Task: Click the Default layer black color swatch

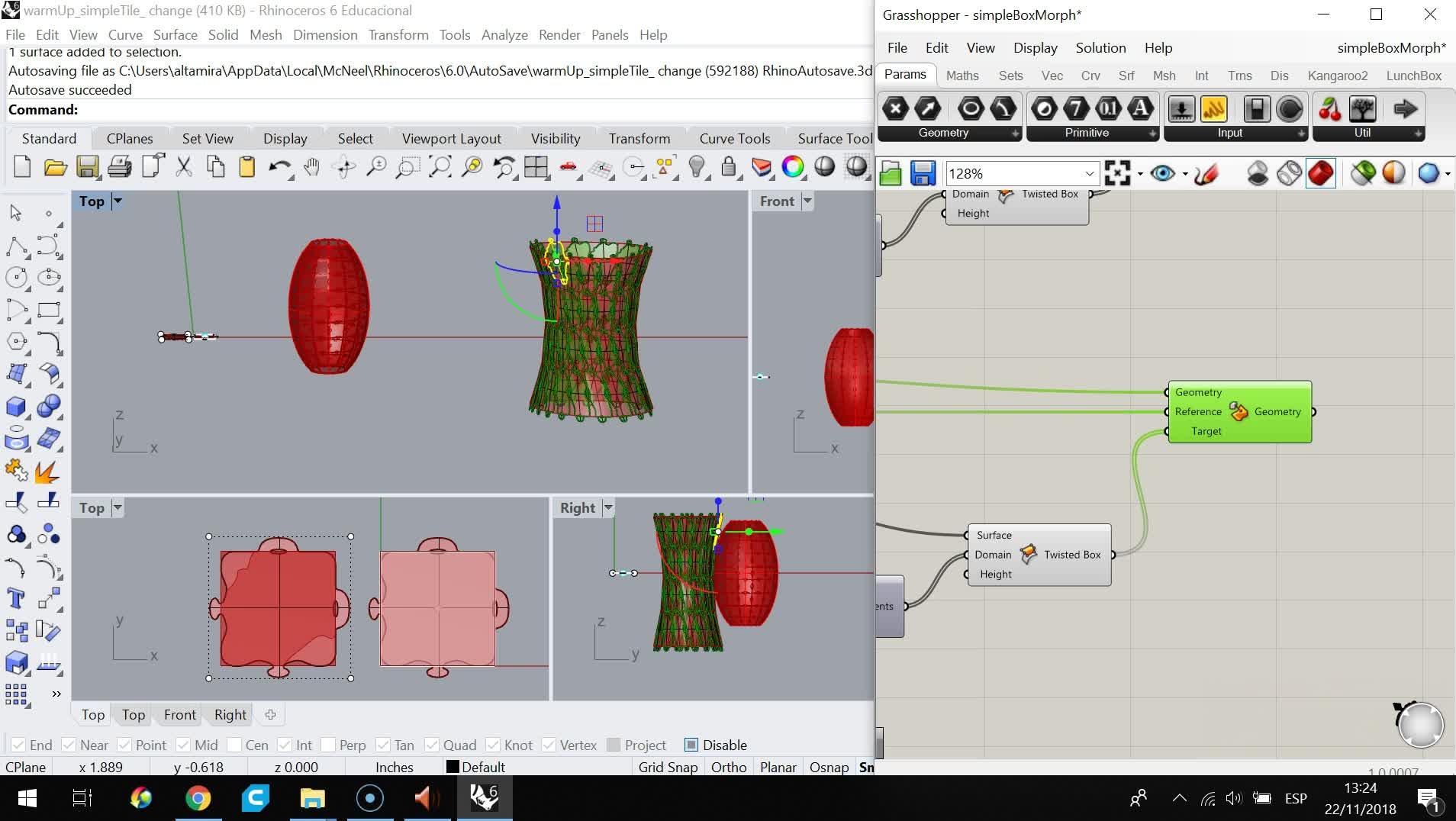Action: coord(453,767)
